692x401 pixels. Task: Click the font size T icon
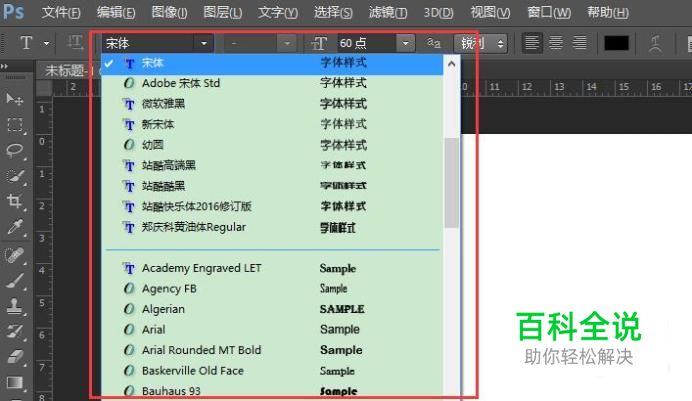(319, 43)
